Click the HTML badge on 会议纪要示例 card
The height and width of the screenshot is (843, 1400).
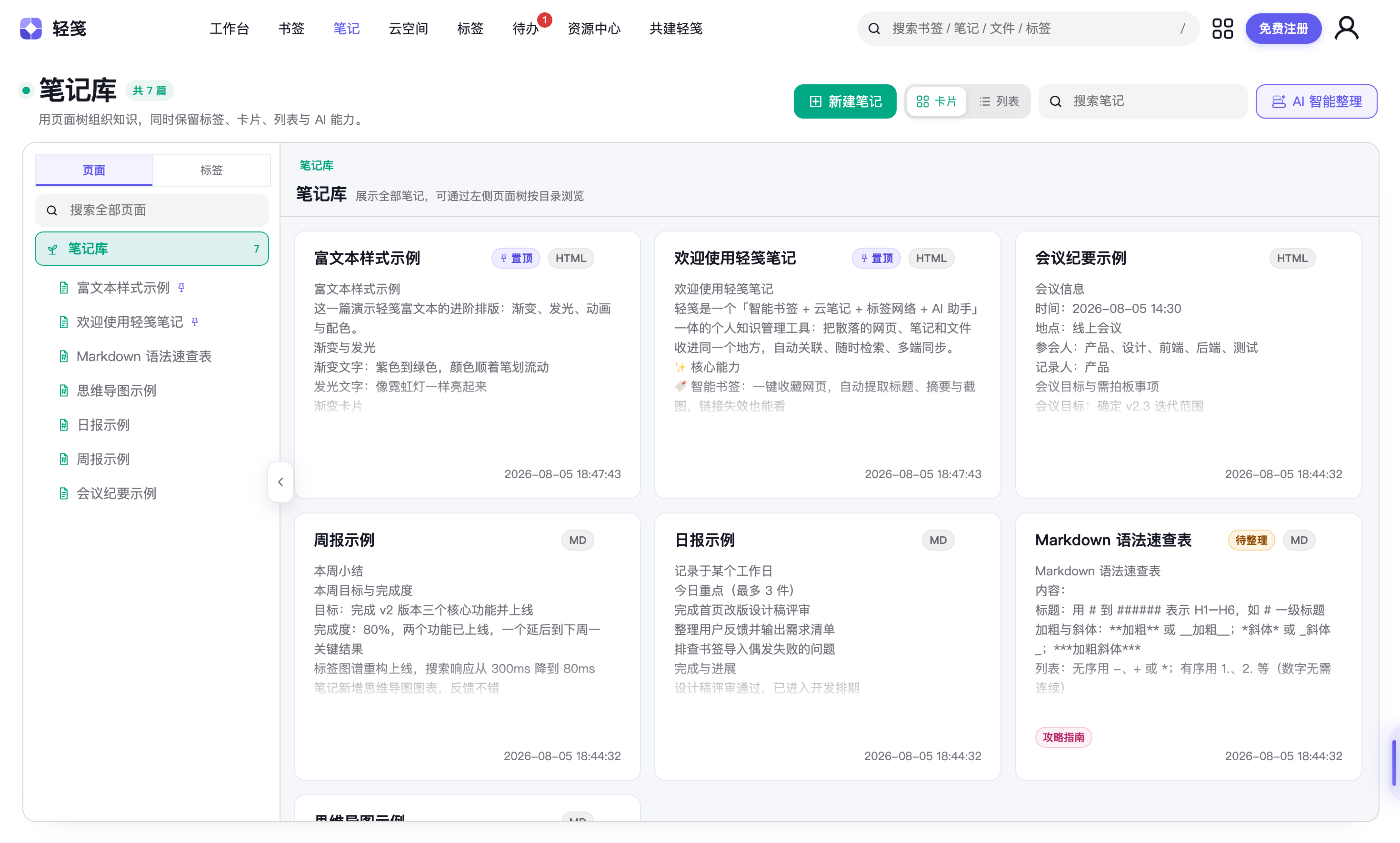(1292, 258)
